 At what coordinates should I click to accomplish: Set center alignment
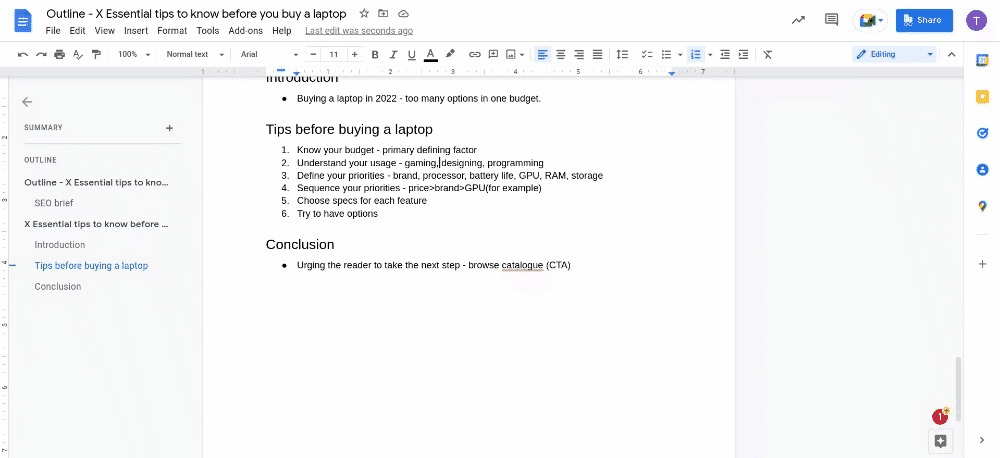pos(561,55)
